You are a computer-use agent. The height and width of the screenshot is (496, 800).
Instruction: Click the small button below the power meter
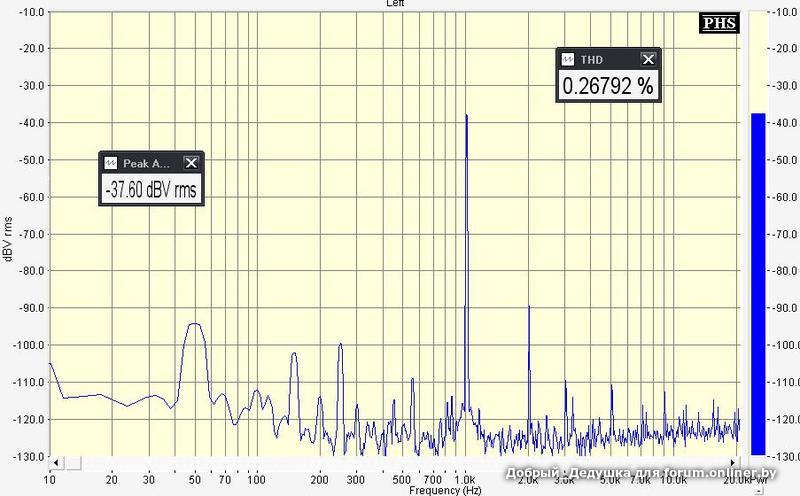click(760, 490)
